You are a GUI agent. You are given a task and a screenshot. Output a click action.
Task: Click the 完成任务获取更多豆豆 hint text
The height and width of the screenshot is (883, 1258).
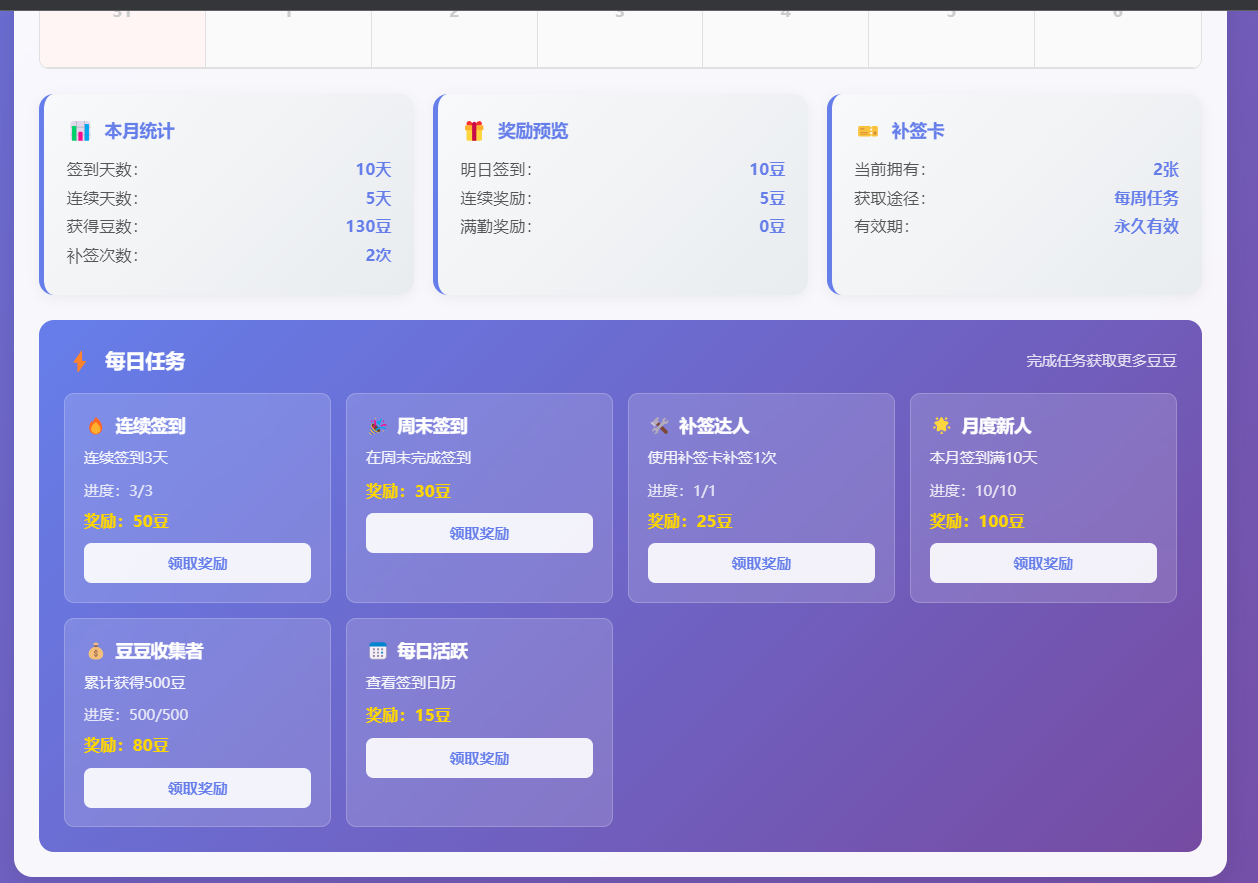1101,360
